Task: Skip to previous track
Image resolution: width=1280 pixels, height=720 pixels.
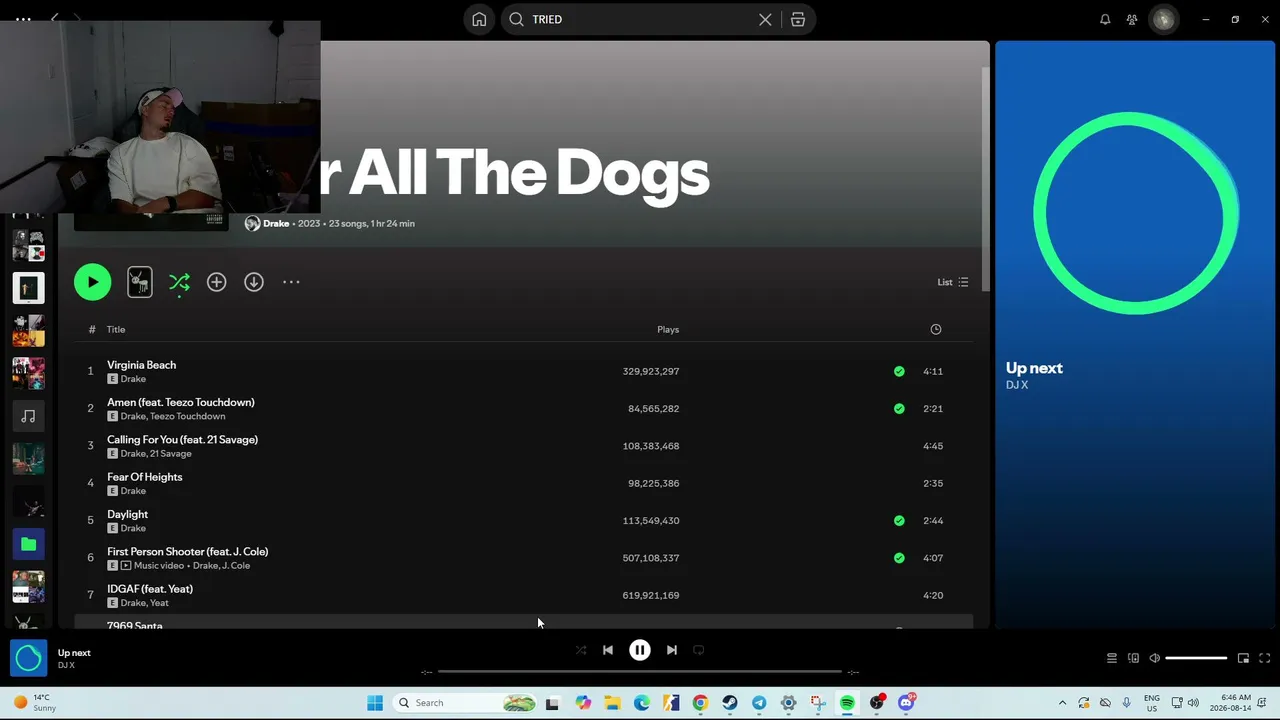Action: 608,650
